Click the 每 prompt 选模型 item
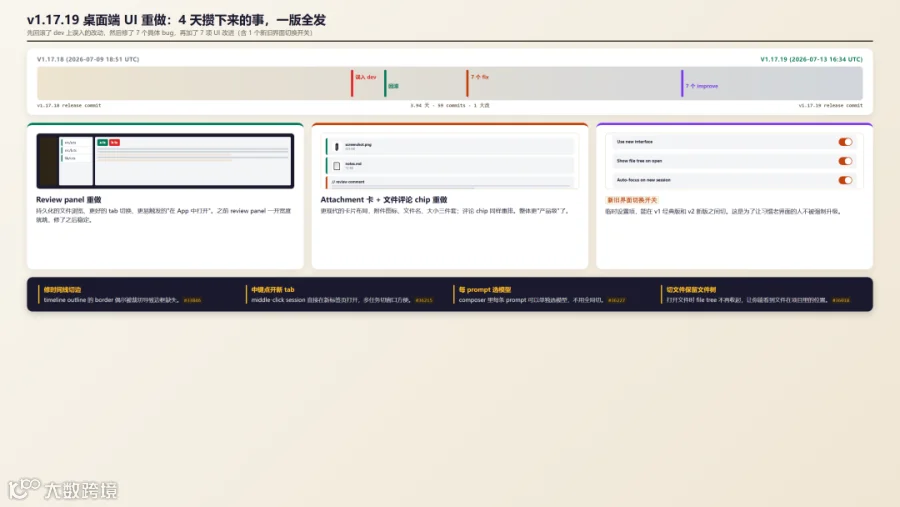The width and height of the screenshot is (900, 507). click(x=484, y=290)
